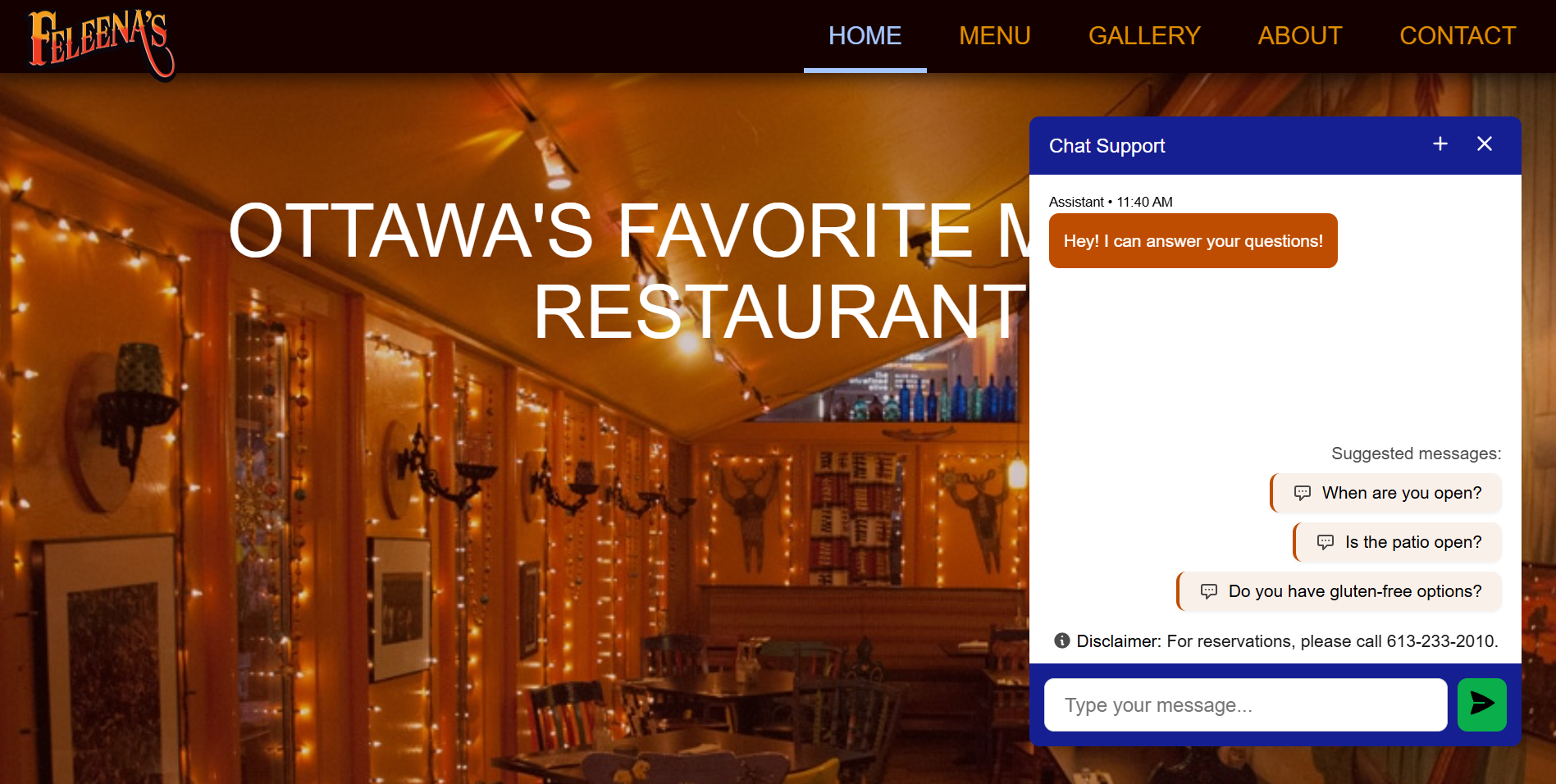The width and height of the screenshot is (1556, 784).
Task: Select the HOME navigation tab
Action: pos(865,36)
